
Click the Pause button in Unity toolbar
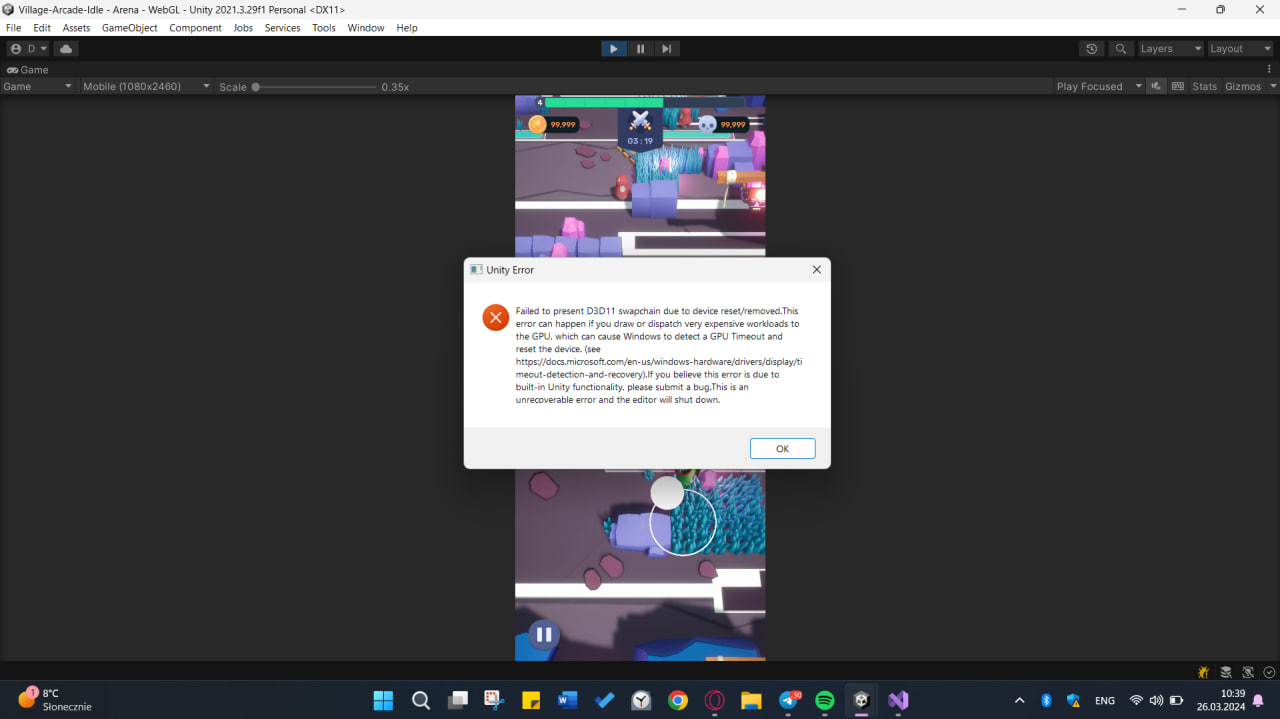pos(640,48)
